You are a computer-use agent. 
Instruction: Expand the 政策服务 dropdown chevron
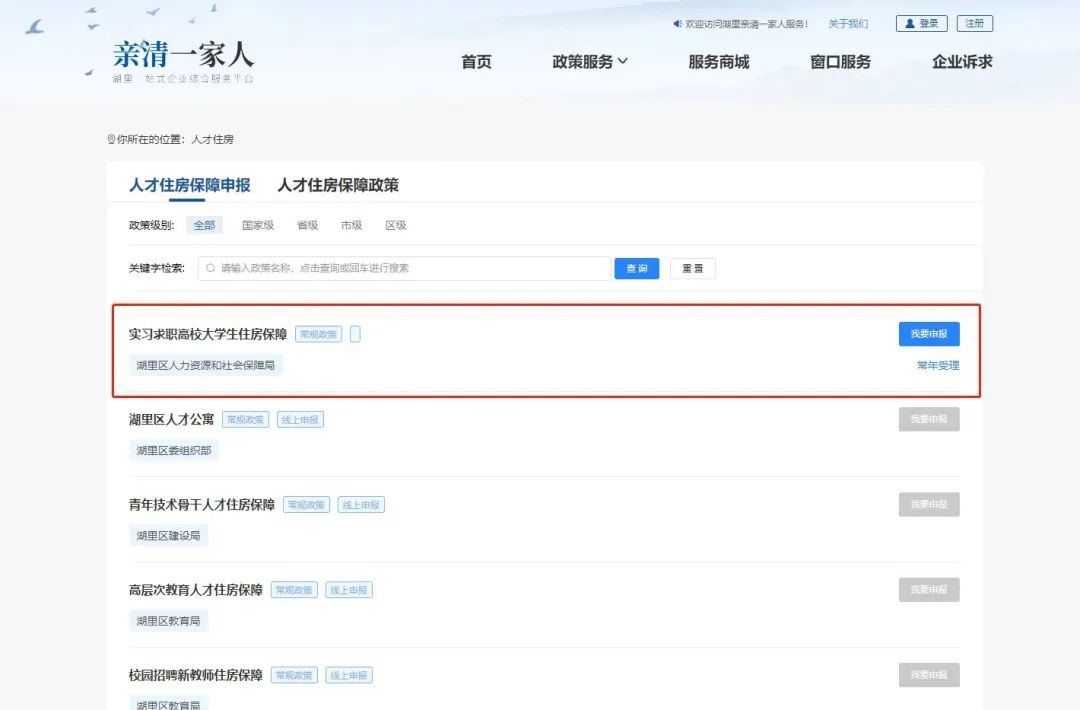(623, 62)
